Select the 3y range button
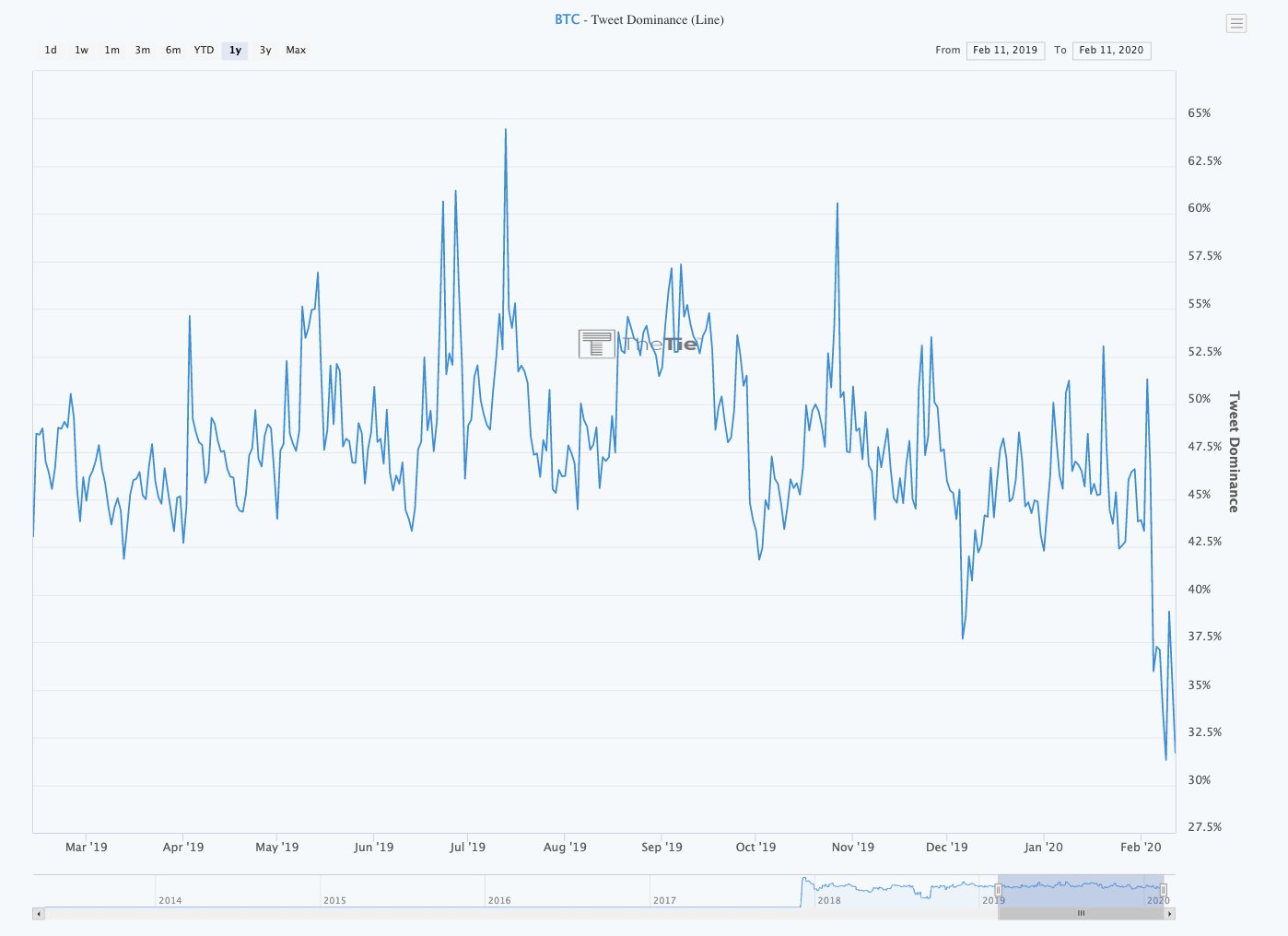 [x=265, y=51]
